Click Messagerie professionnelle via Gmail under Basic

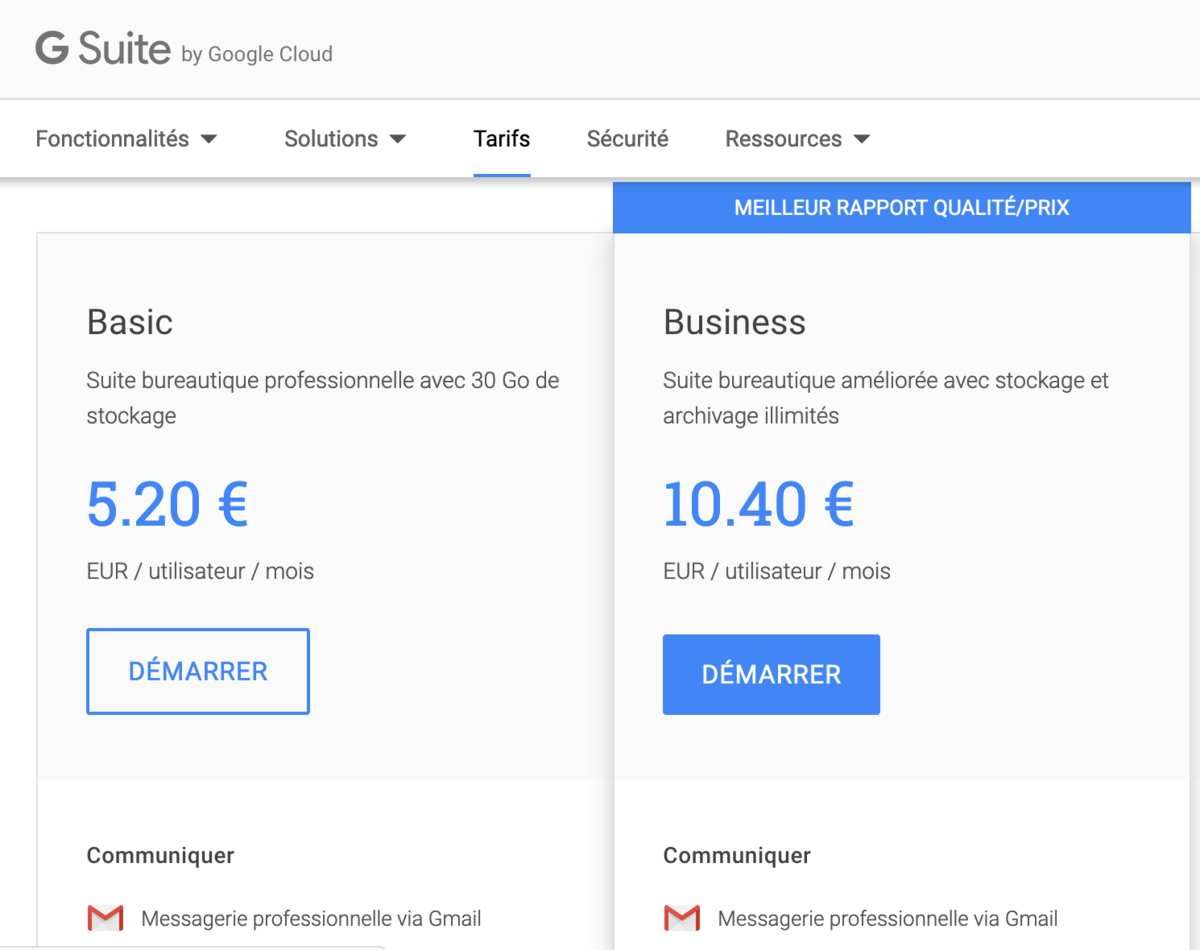coord(311,918)
